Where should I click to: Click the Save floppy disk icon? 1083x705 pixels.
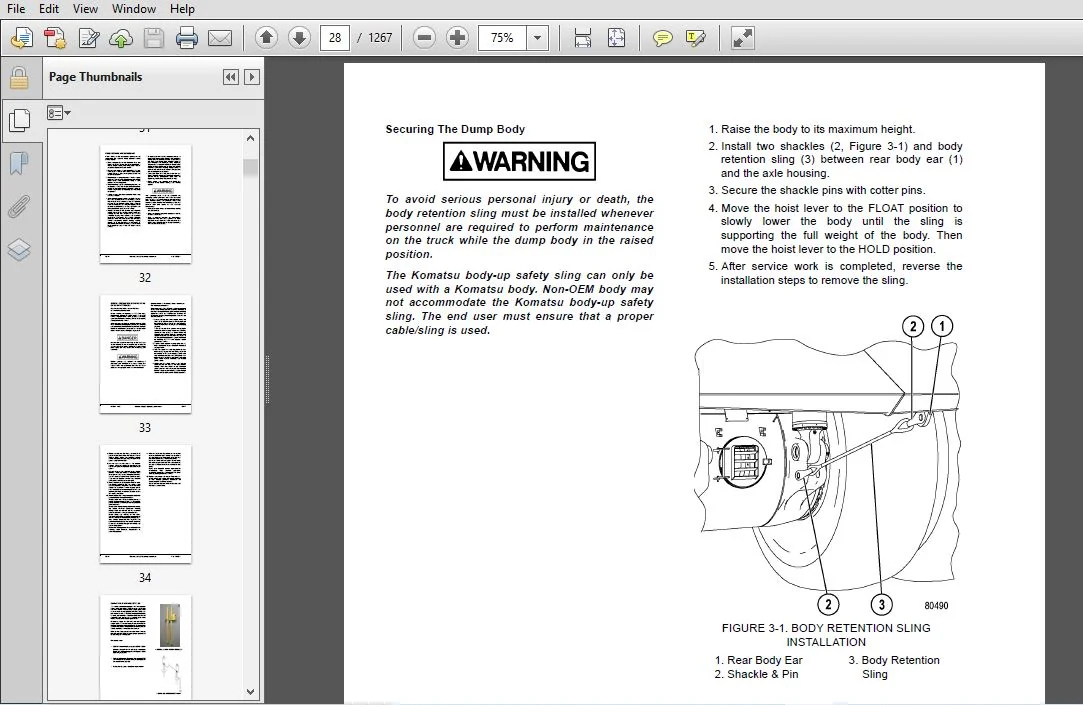pyautogui.click(x=153, y=38)
